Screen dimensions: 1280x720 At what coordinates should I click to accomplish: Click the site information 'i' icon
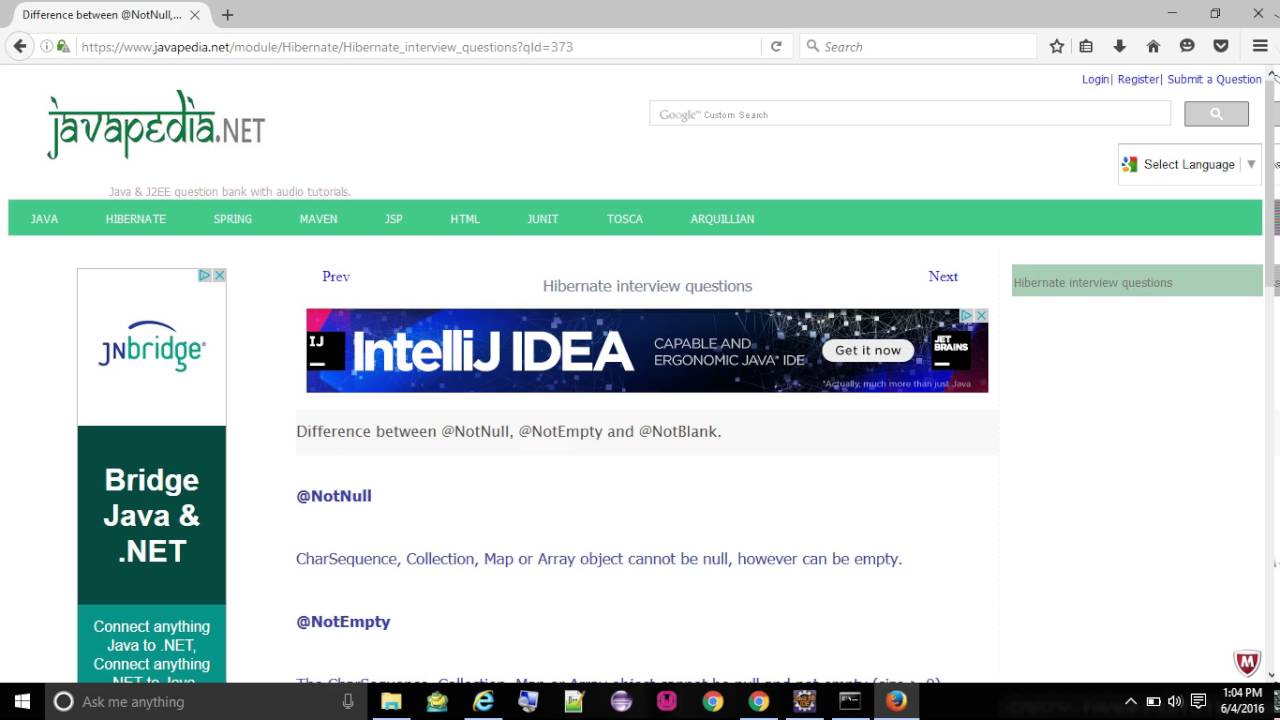[x=46, y=46]
